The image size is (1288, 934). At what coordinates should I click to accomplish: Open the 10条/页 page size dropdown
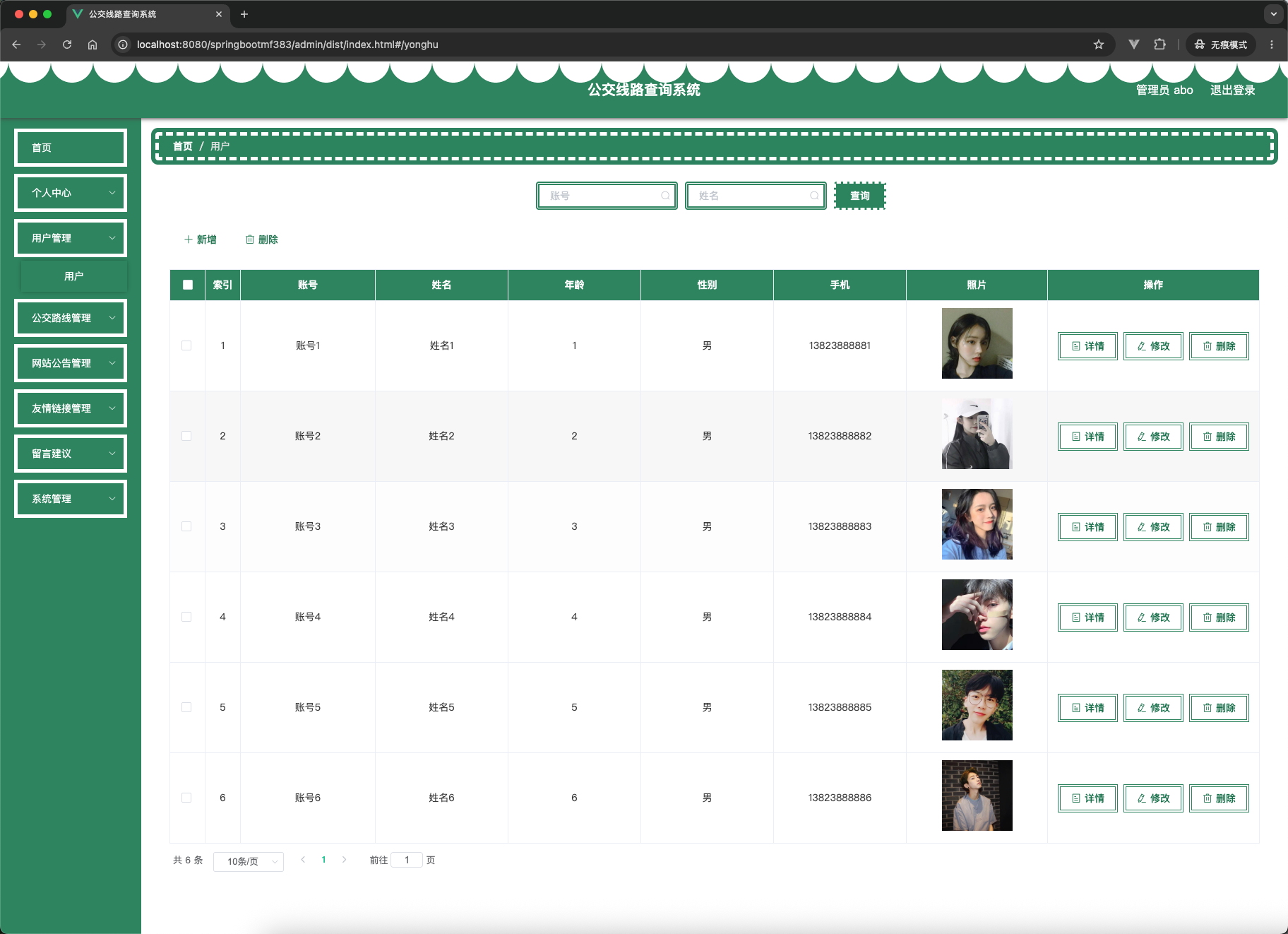pyautogui.click(x=249, y=861)
